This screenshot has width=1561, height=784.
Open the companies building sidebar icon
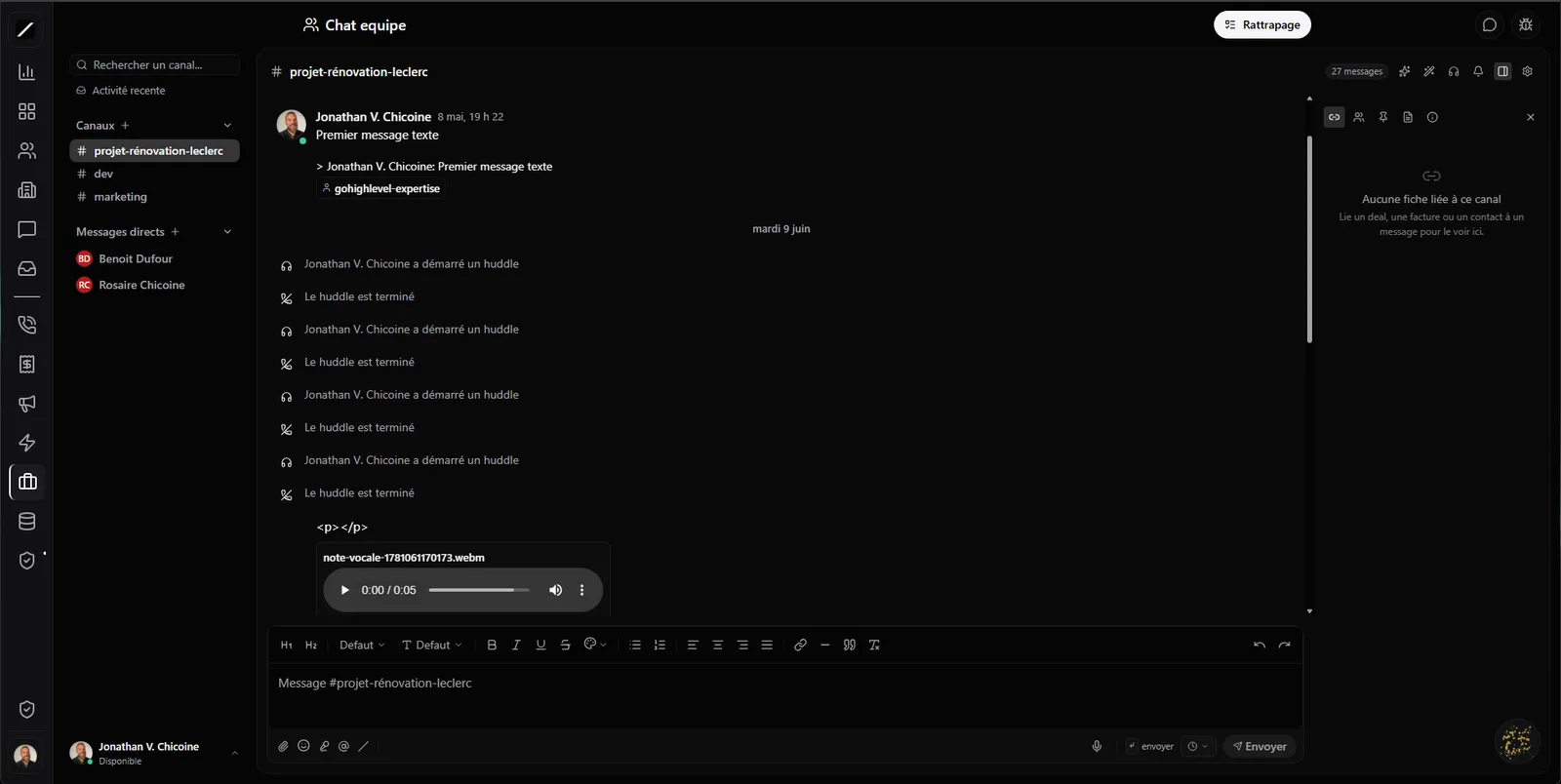(27, 190)
